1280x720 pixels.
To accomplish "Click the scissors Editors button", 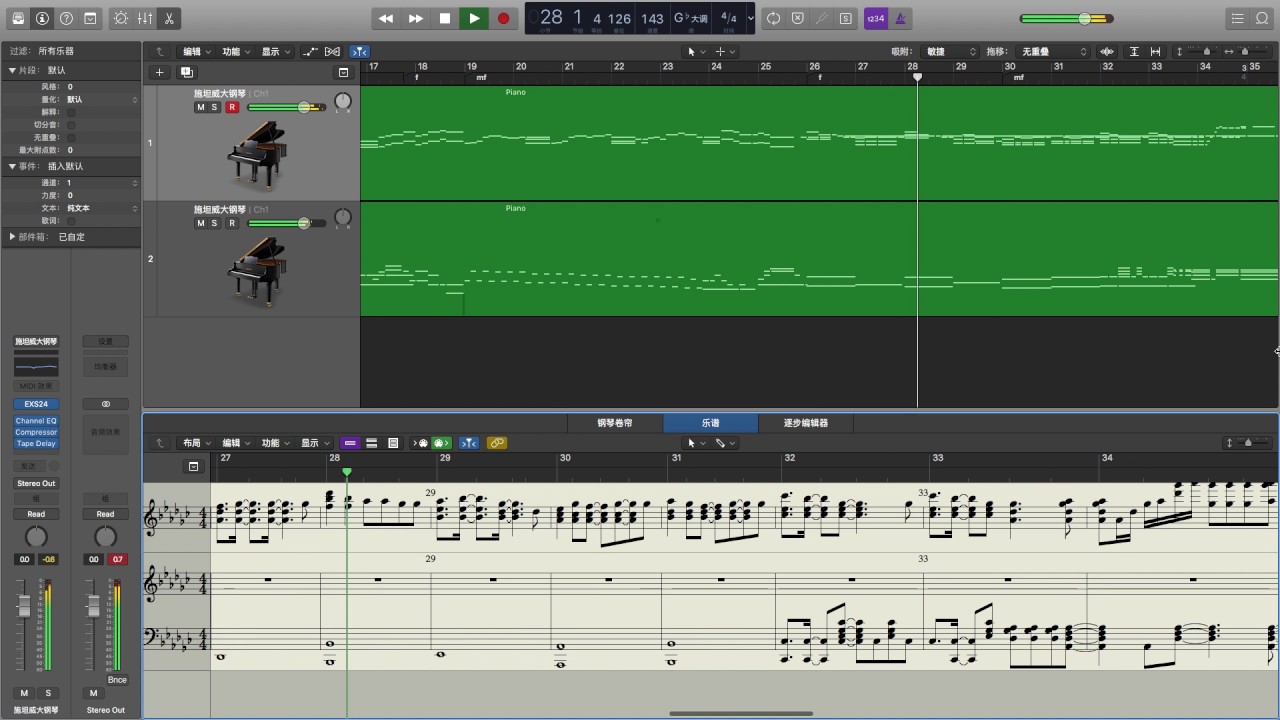I will click(169, 19).
